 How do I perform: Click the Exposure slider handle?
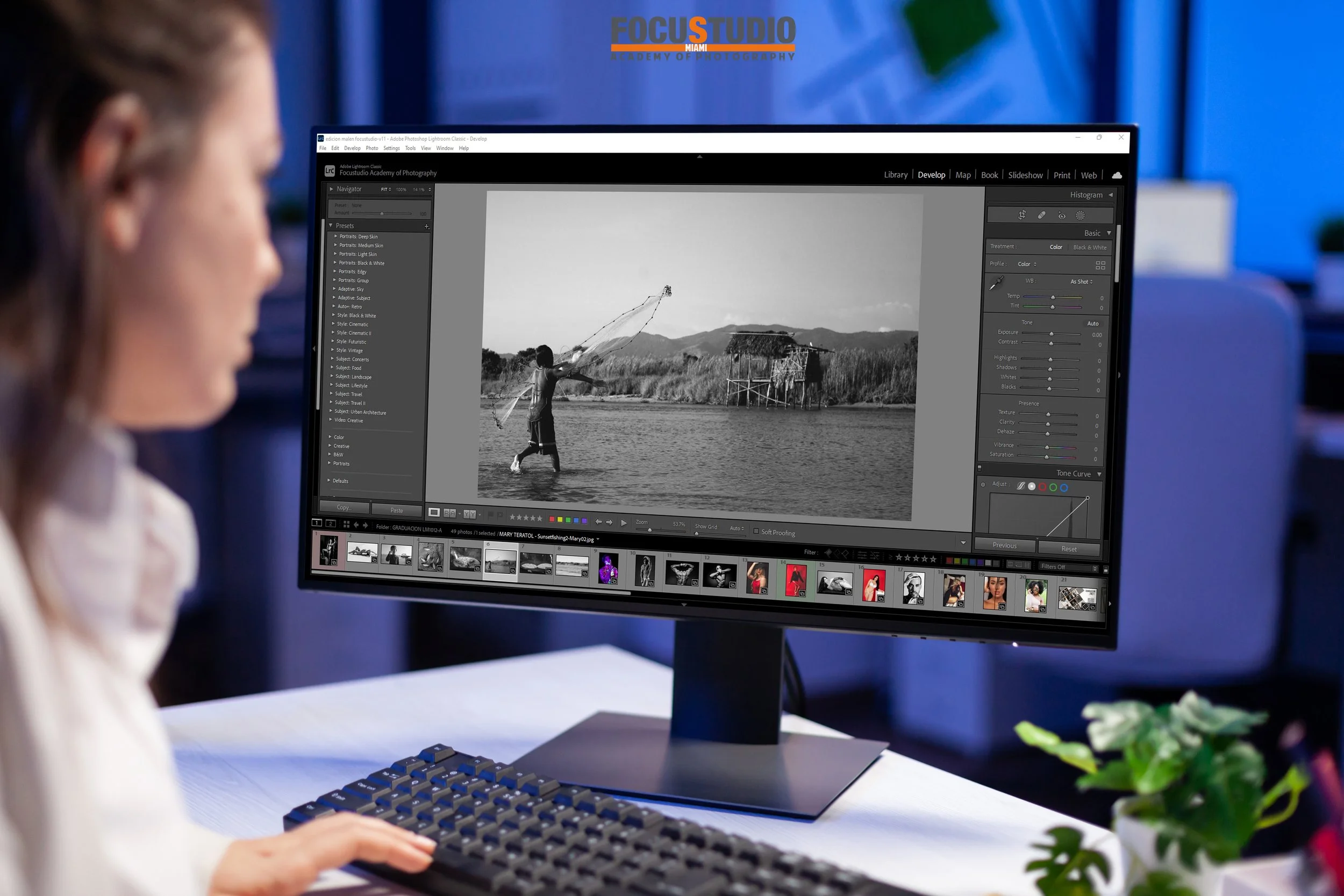pyautogui.click(x=1051, y=334)
